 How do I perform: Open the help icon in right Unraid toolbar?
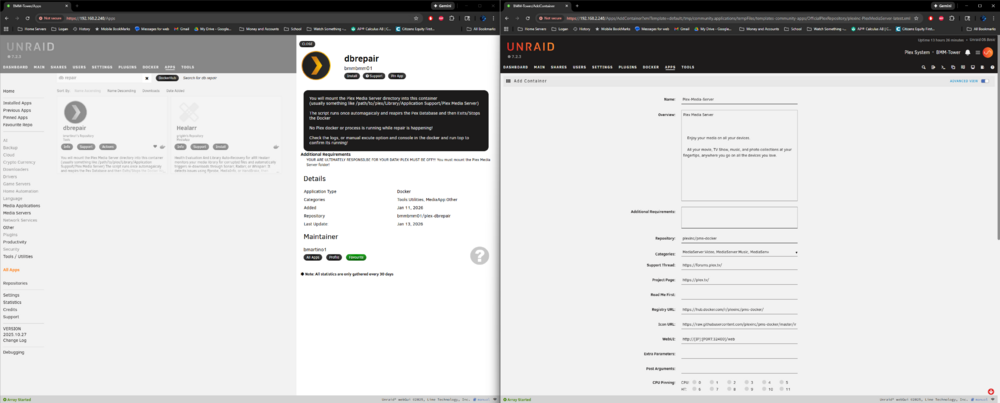pos(991,67)
